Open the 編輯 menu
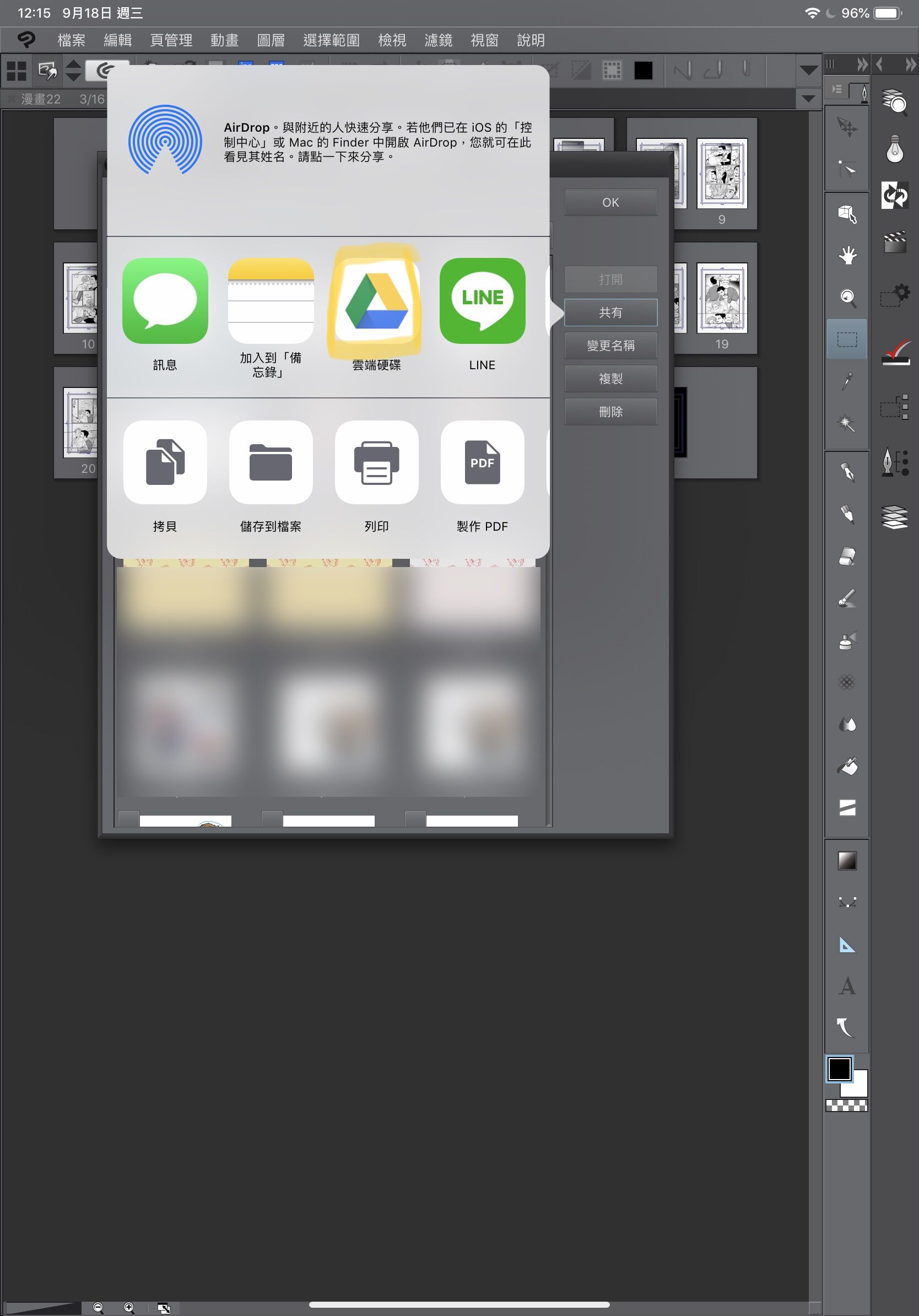Image resolution: width=919 pixels, height=1316 pixels. (x=118, y=40)
